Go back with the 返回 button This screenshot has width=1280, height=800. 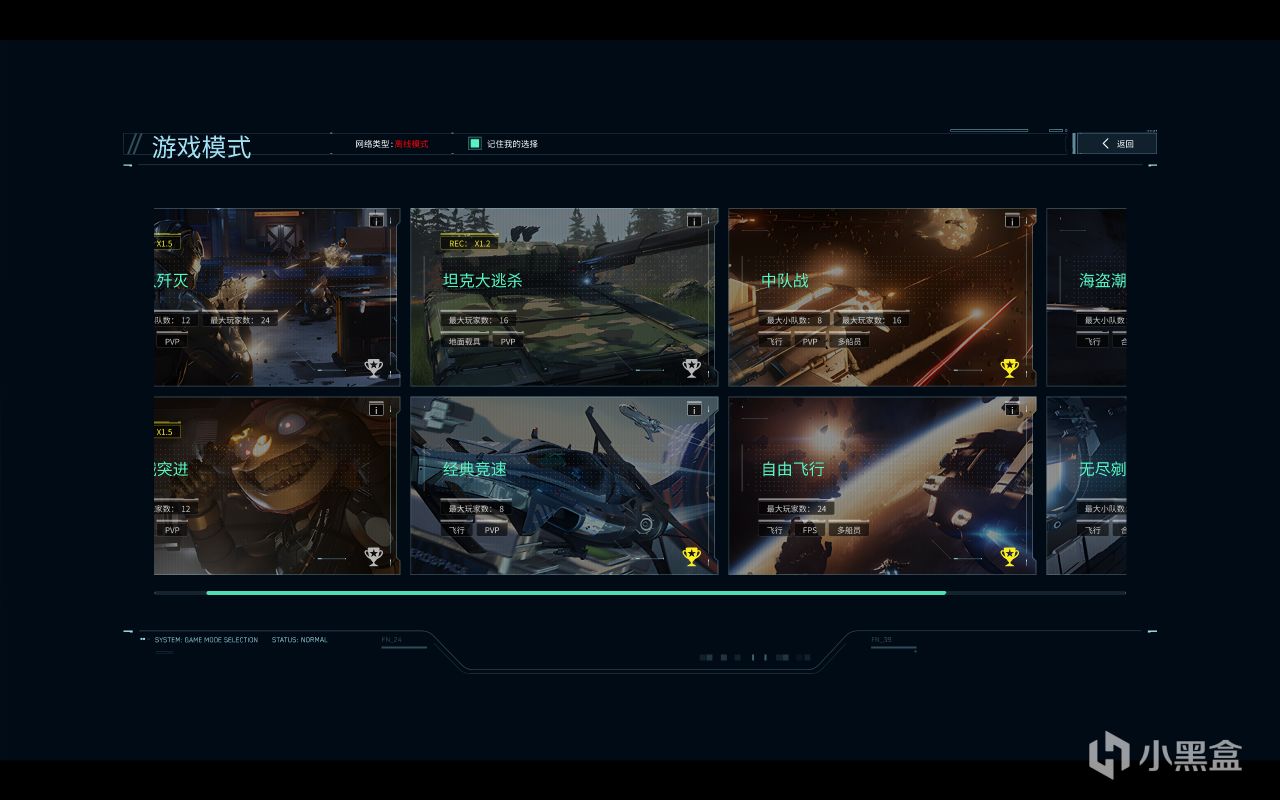click(1116, 144)
